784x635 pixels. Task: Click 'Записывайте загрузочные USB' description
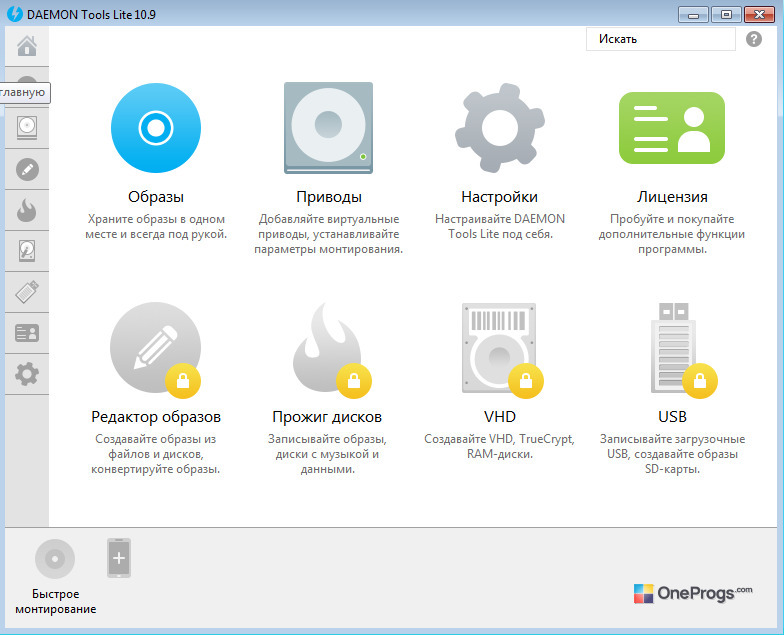[x=672, y=454]
